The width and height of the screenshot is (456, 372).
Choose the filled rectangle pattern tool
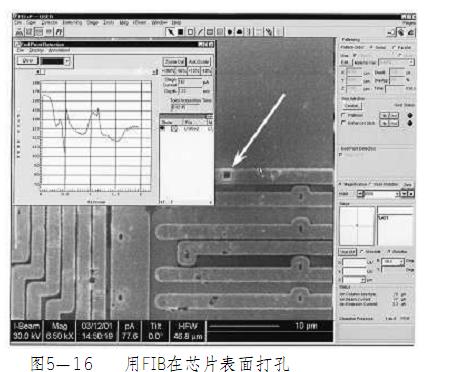point(180,32)
